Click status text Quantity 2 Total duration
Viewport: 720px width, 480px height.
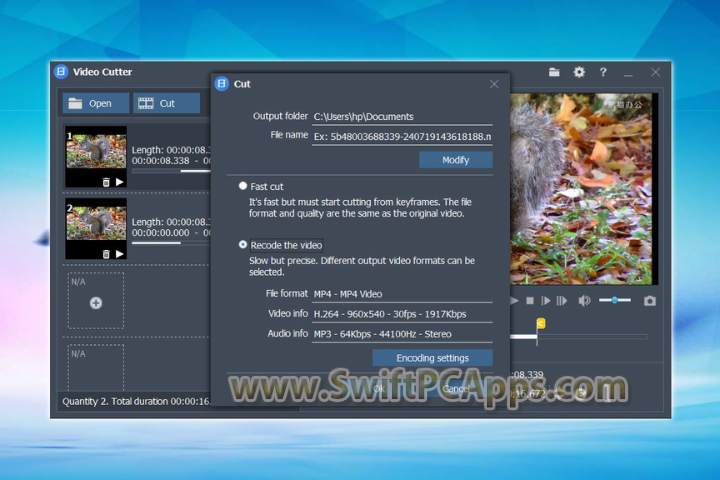pos(136,401)
